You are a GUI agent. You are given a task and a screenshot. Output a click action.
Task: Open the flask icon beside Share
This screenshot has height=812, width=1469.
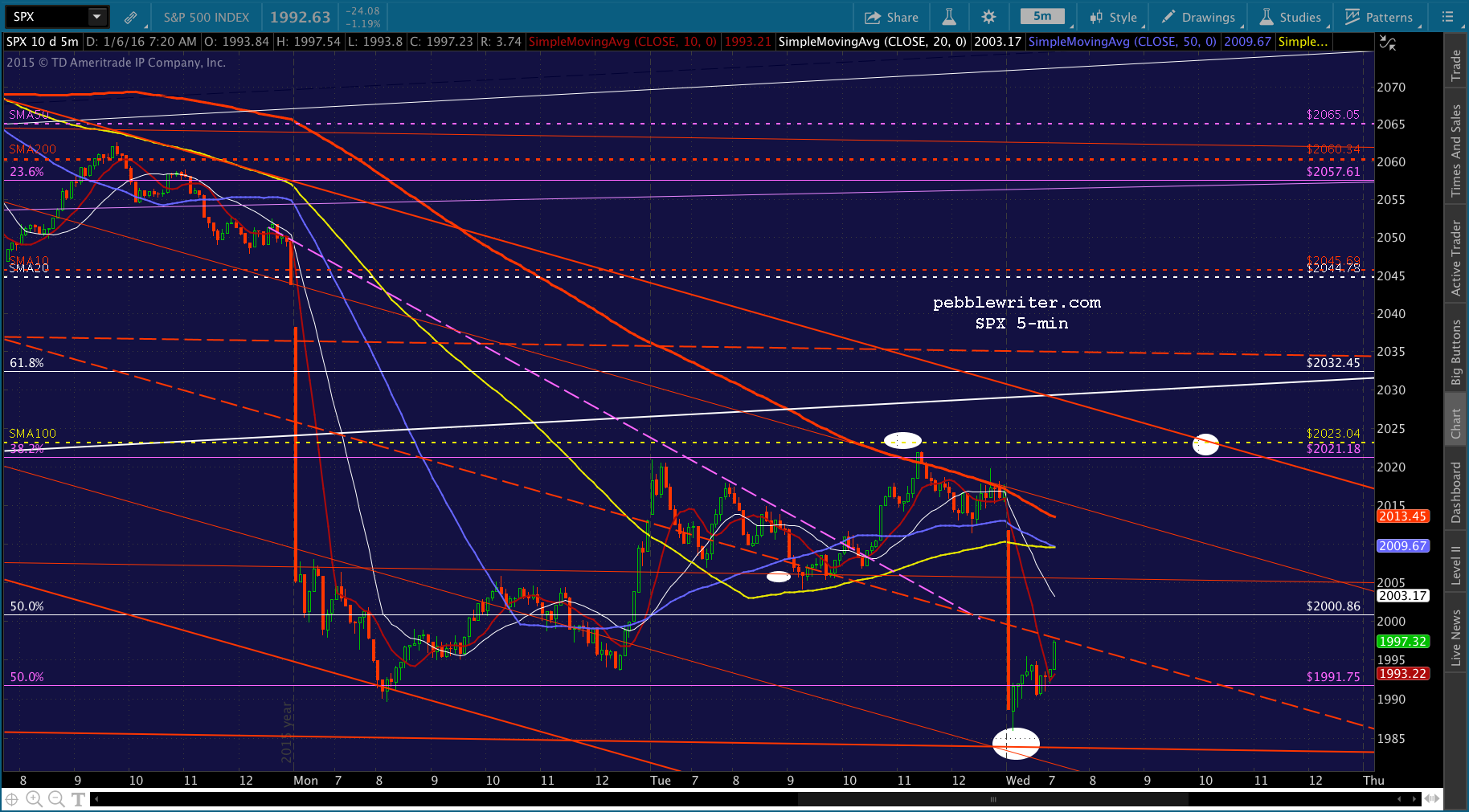click(x=949, y=17)
